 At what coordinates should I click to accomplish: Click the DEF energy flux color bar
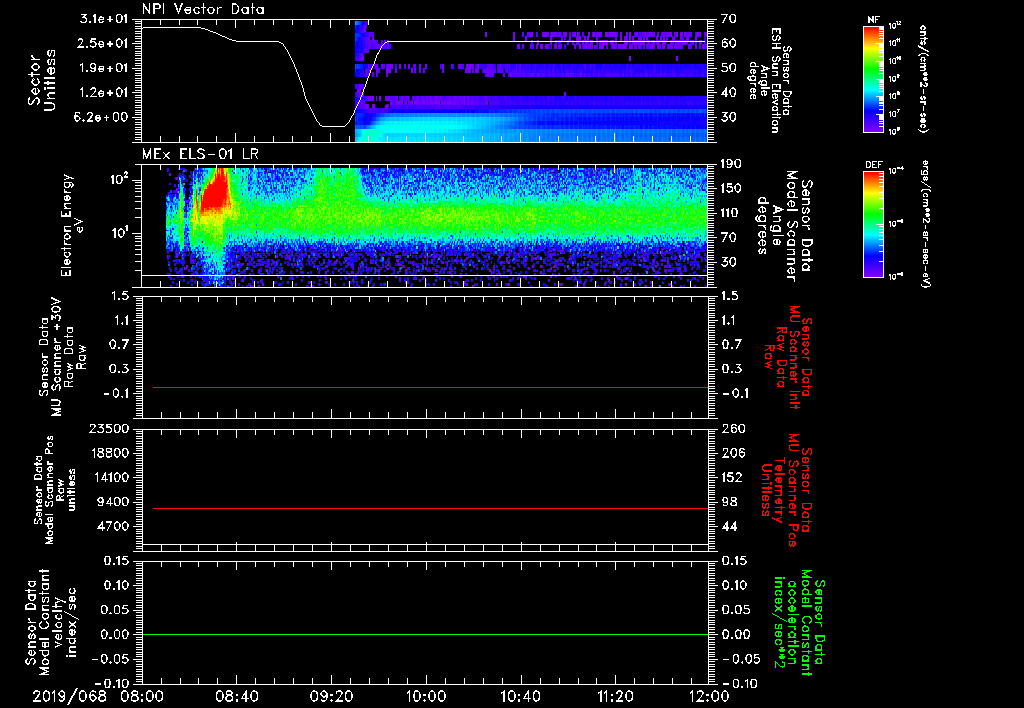click(x=873, y=224)
